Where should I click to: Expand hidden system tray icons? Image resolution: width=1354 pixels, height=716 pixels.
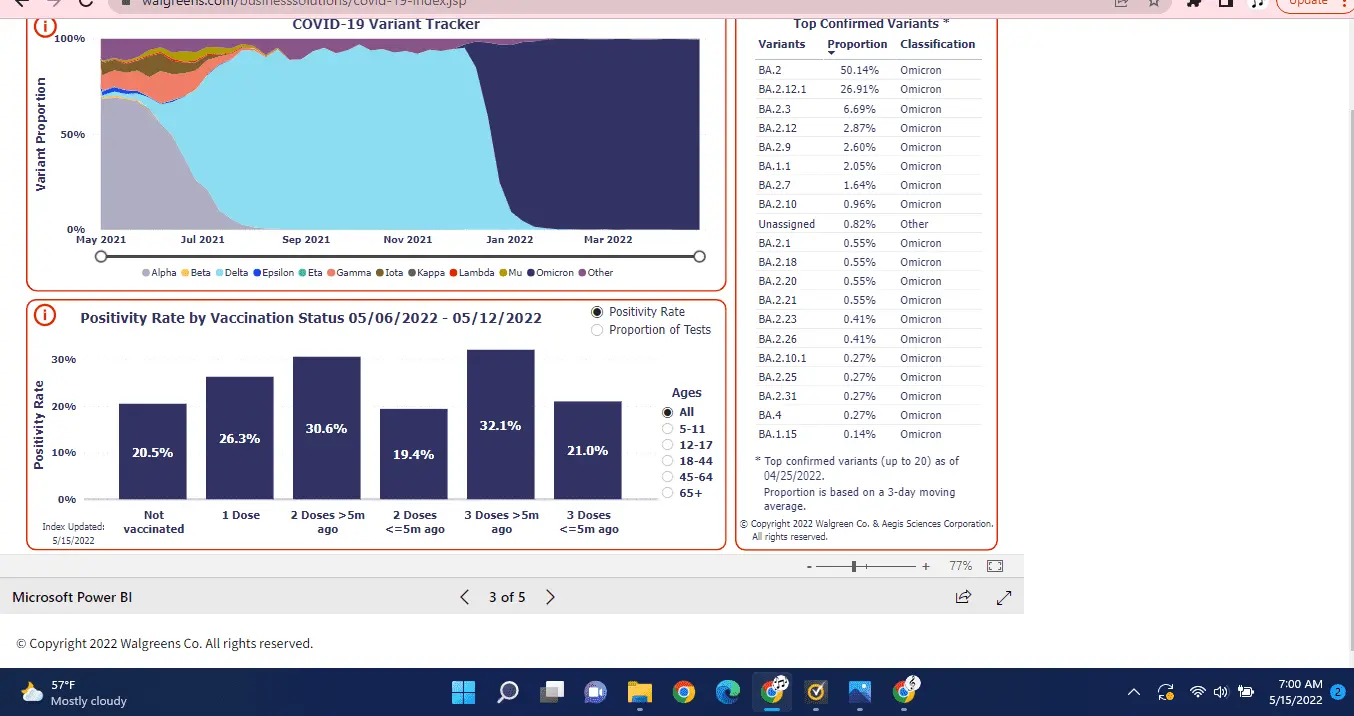(1134, 692)
